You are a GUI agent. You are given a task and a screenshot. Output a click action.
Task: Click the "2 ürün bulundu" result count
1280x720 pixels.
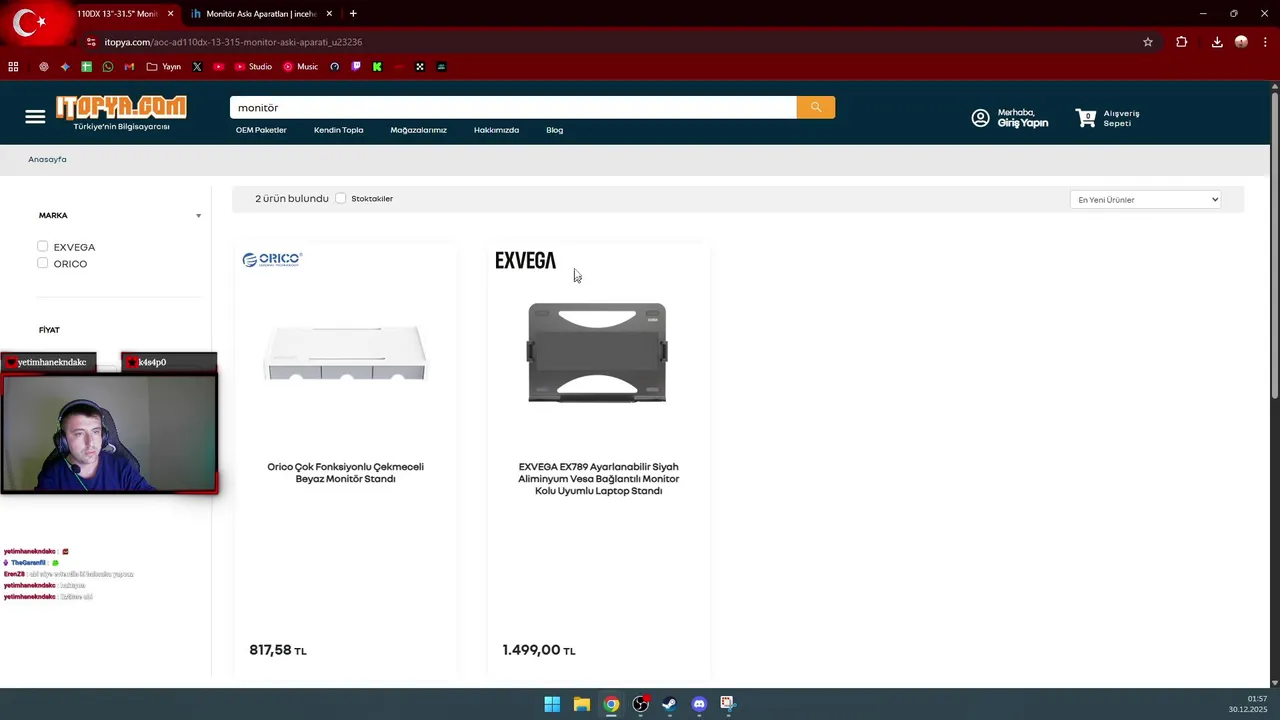pos(292,198)
